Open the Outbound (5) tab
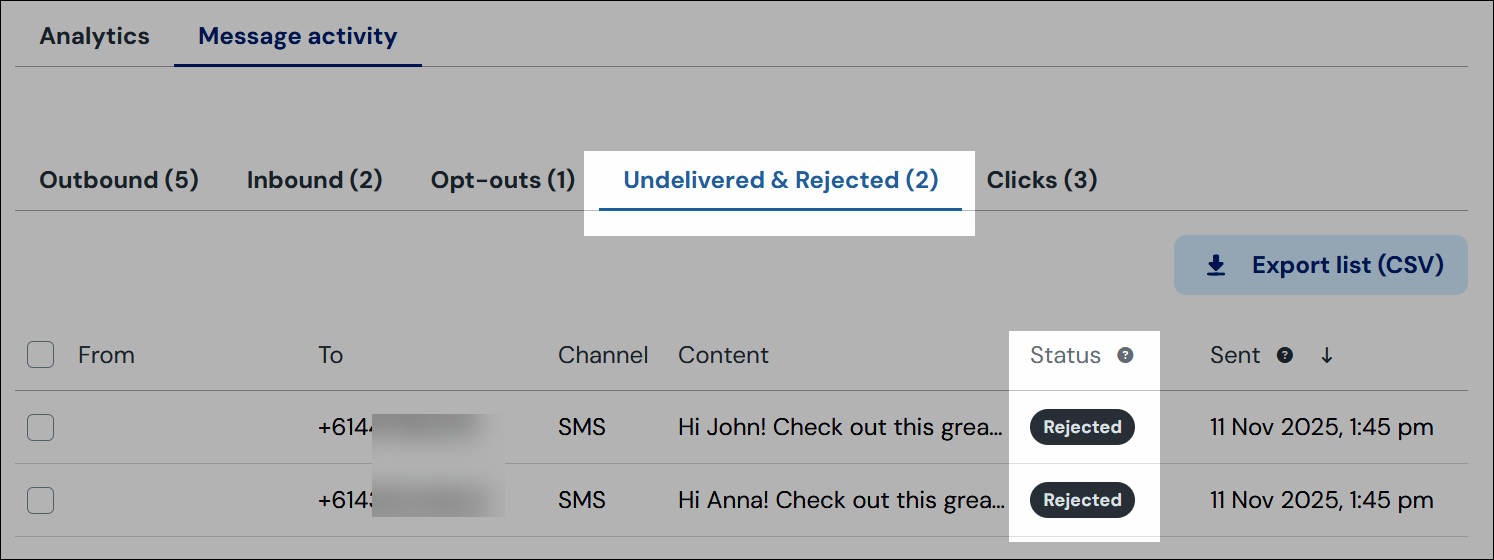This screenshot has height=560, width=1494. point(119,180)
